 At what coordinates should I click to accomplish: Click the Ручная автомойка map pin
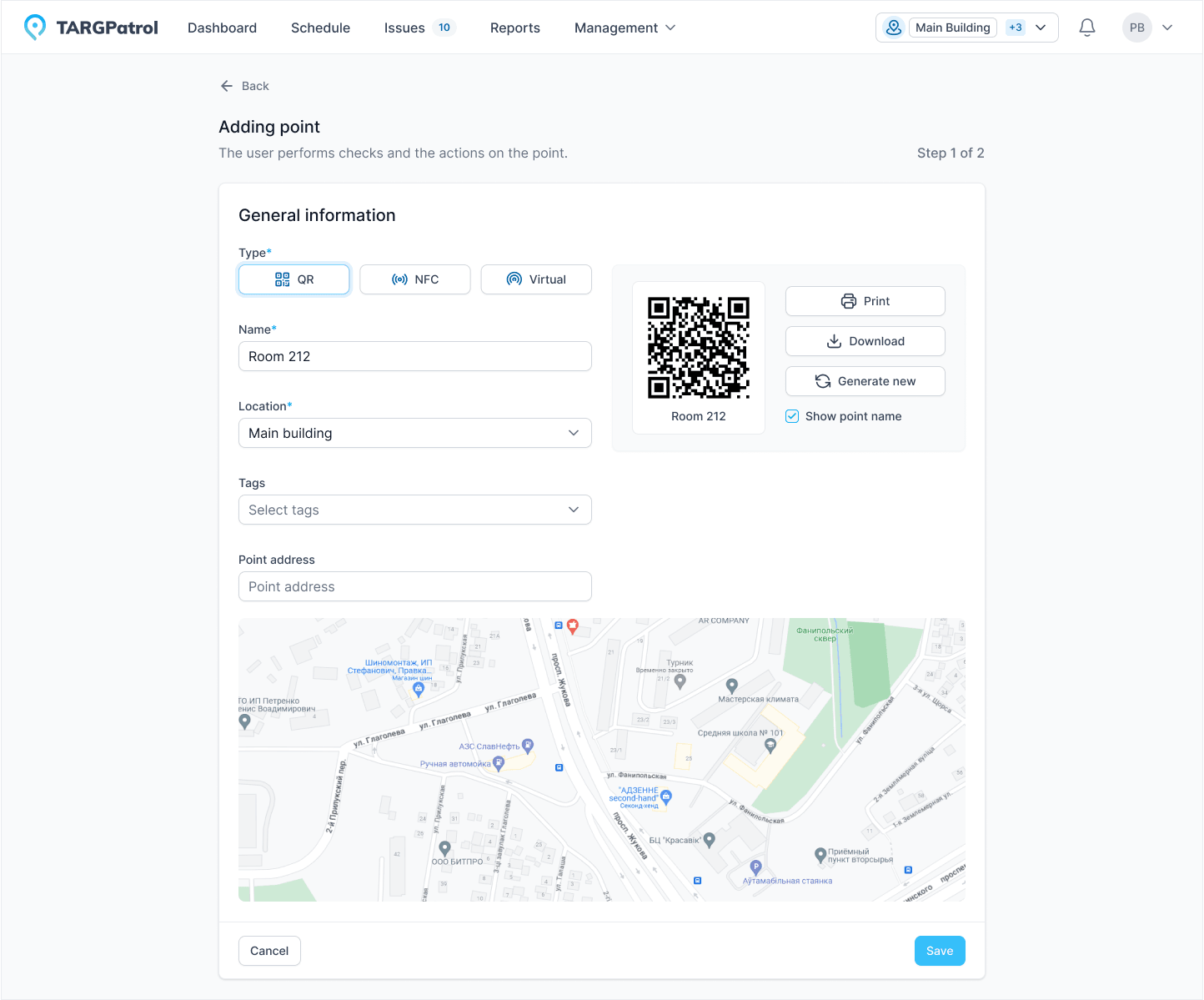pos(499,763)
